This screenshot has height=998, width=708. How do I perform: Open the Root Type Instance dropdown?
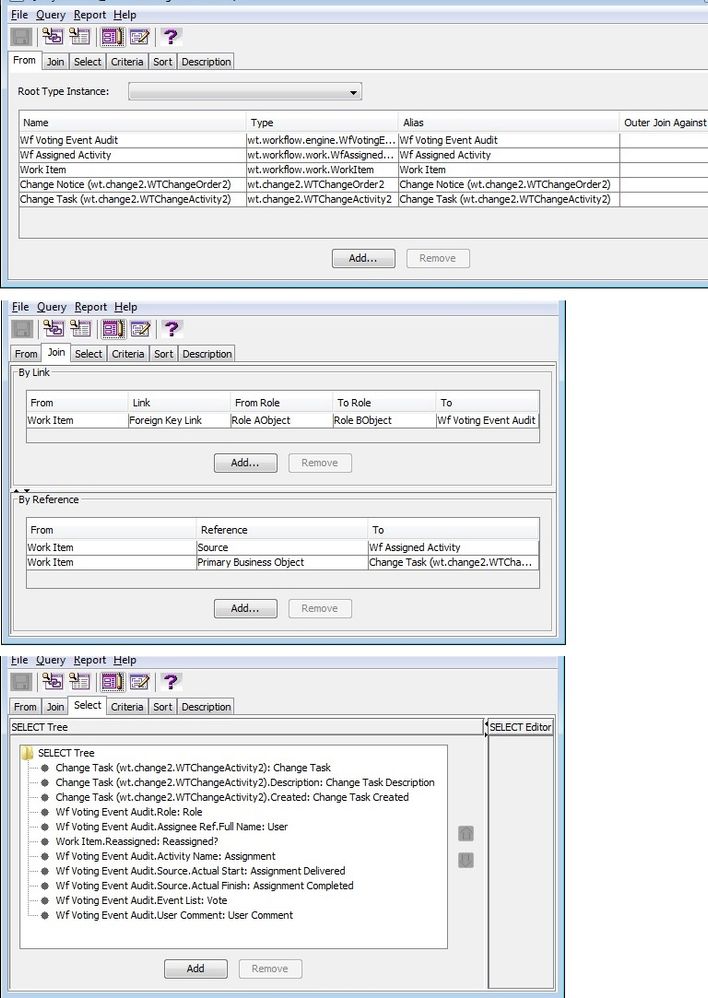point(245,92)
